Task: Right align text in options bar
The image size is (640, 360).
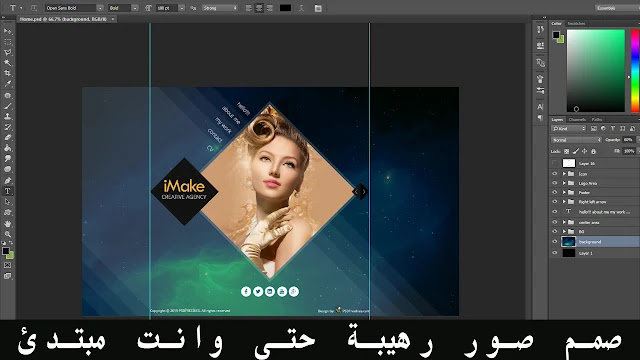Action: (270, 8)
